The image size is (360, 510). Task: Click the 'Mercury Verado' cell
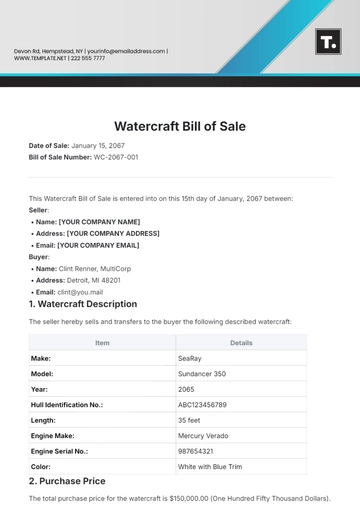pyautogui.click(x=241, y=436)
